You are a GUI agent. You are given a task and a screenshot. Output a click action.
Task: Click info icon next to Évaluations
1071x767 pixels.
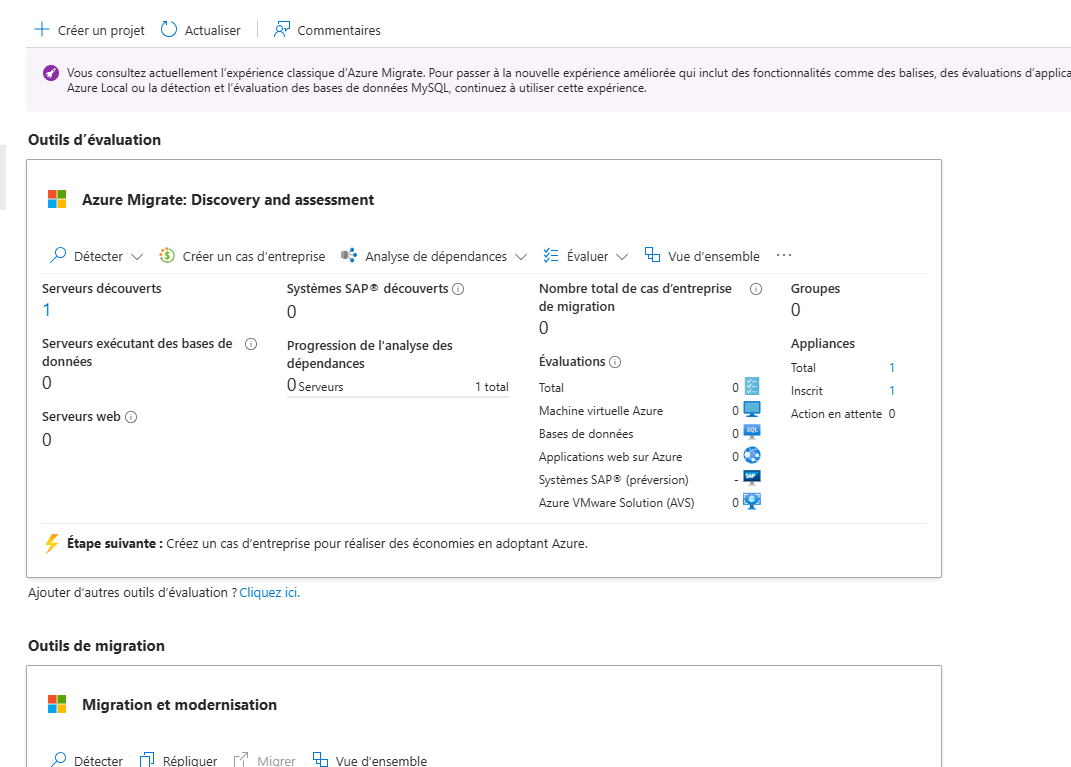tap(615, 362)
